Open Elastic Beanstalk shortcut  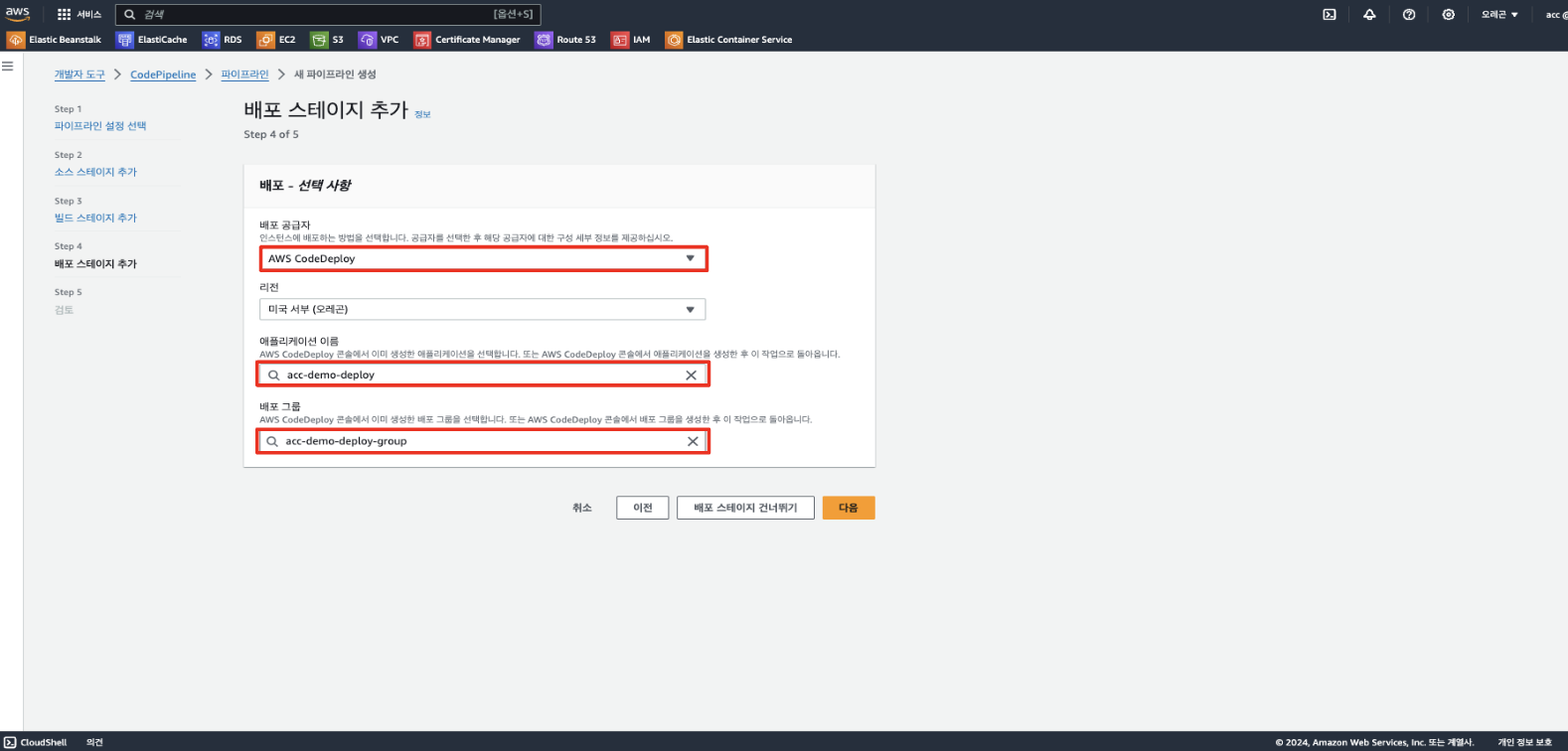click(55, 40)
